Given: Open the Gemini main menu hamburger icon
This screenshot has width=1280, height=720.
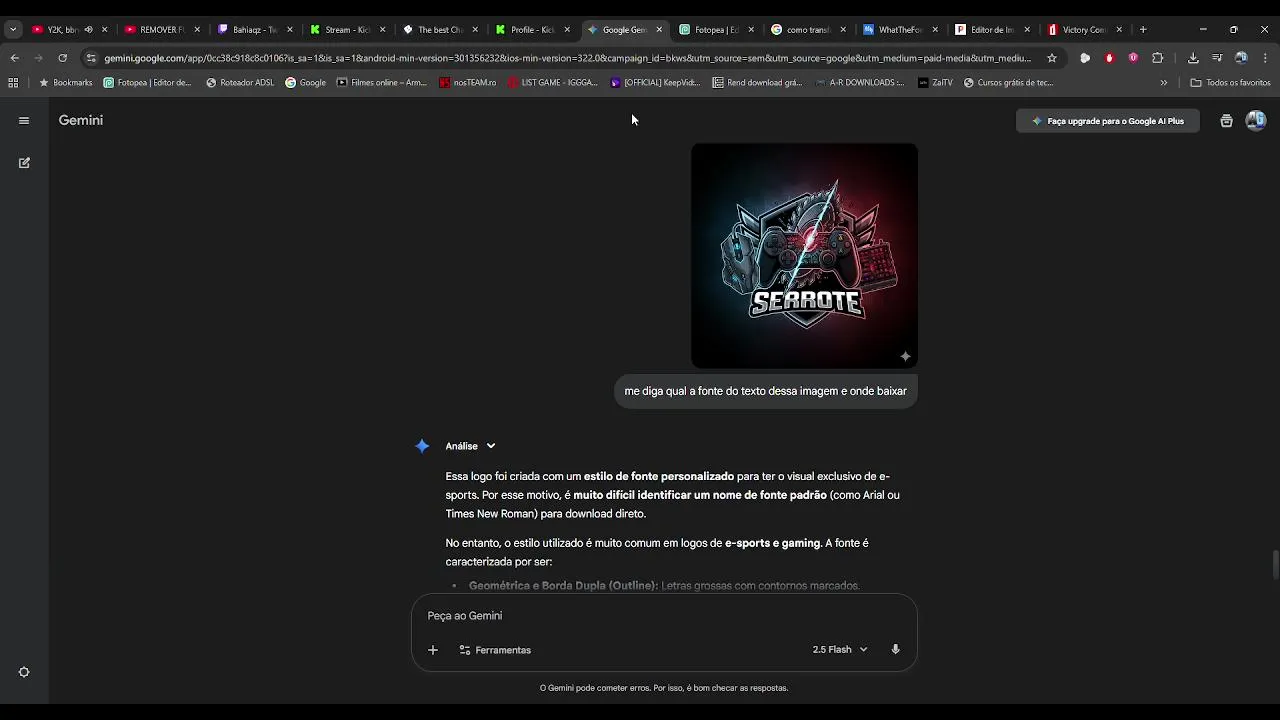Looking at the screenshot, I should [x=24, y=121].
